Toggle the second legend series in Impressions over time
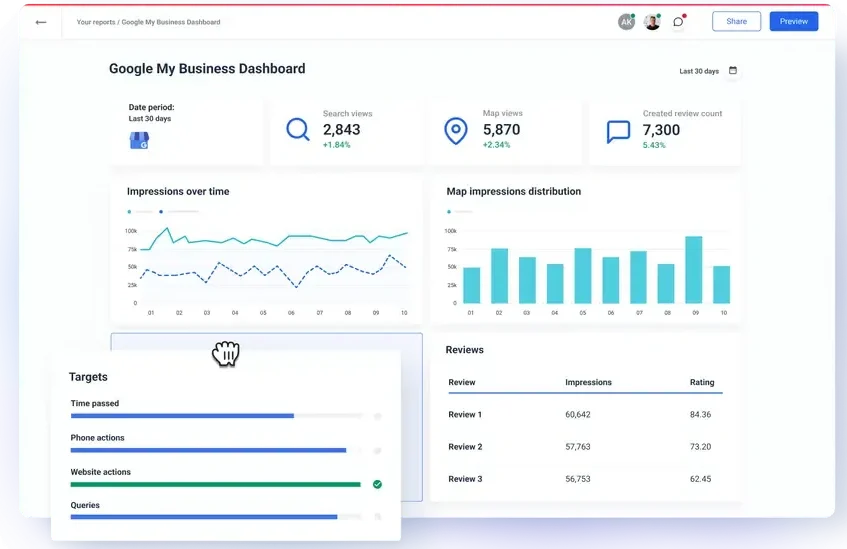This screenshot has width=847, height=549. click(x=179, y=211)
